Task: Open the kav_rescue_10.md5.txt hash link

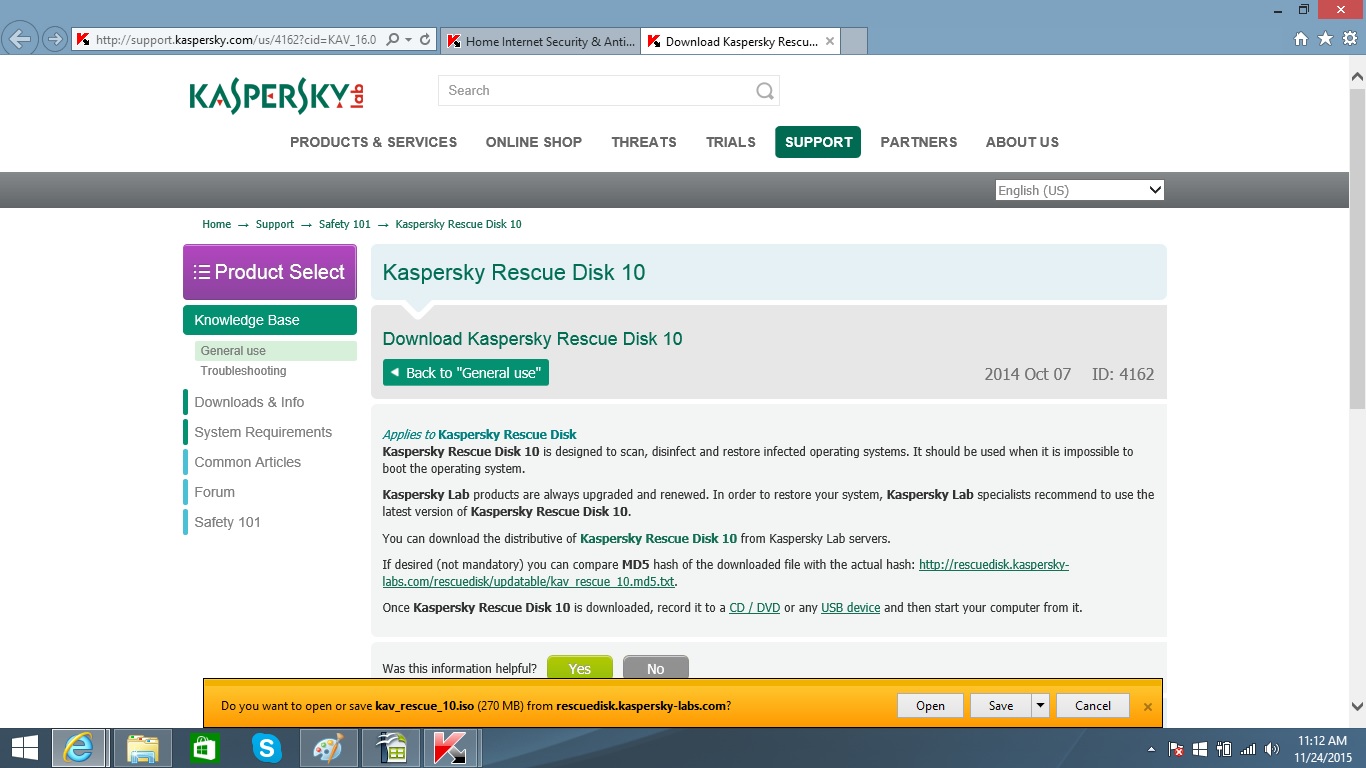Action: tap(726, 573)
